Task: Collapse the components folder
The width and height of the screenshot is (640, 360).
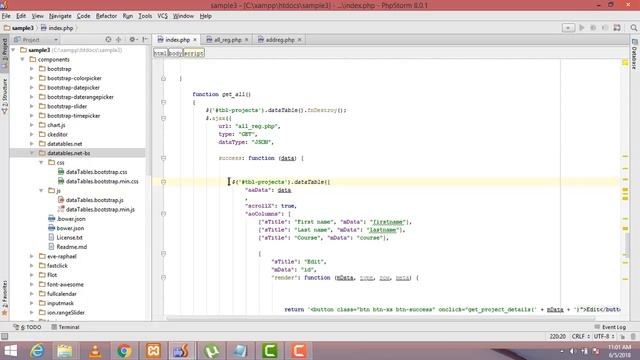Action: click(23, 59)
